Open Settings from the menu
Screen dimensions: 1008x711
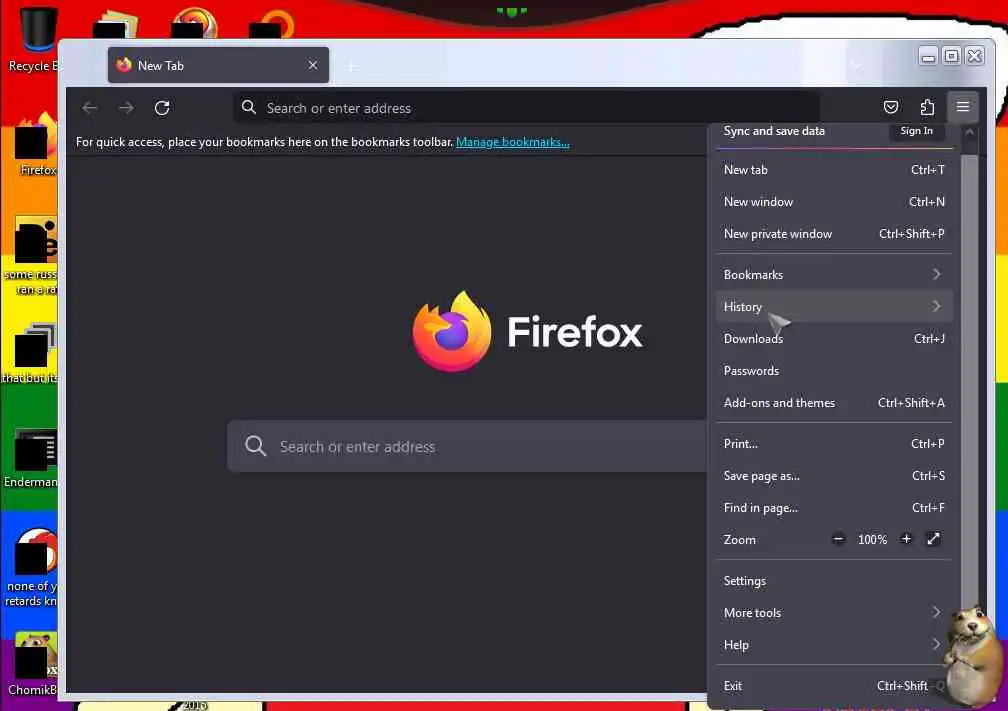pyautogui.click(x=834, y=580)
